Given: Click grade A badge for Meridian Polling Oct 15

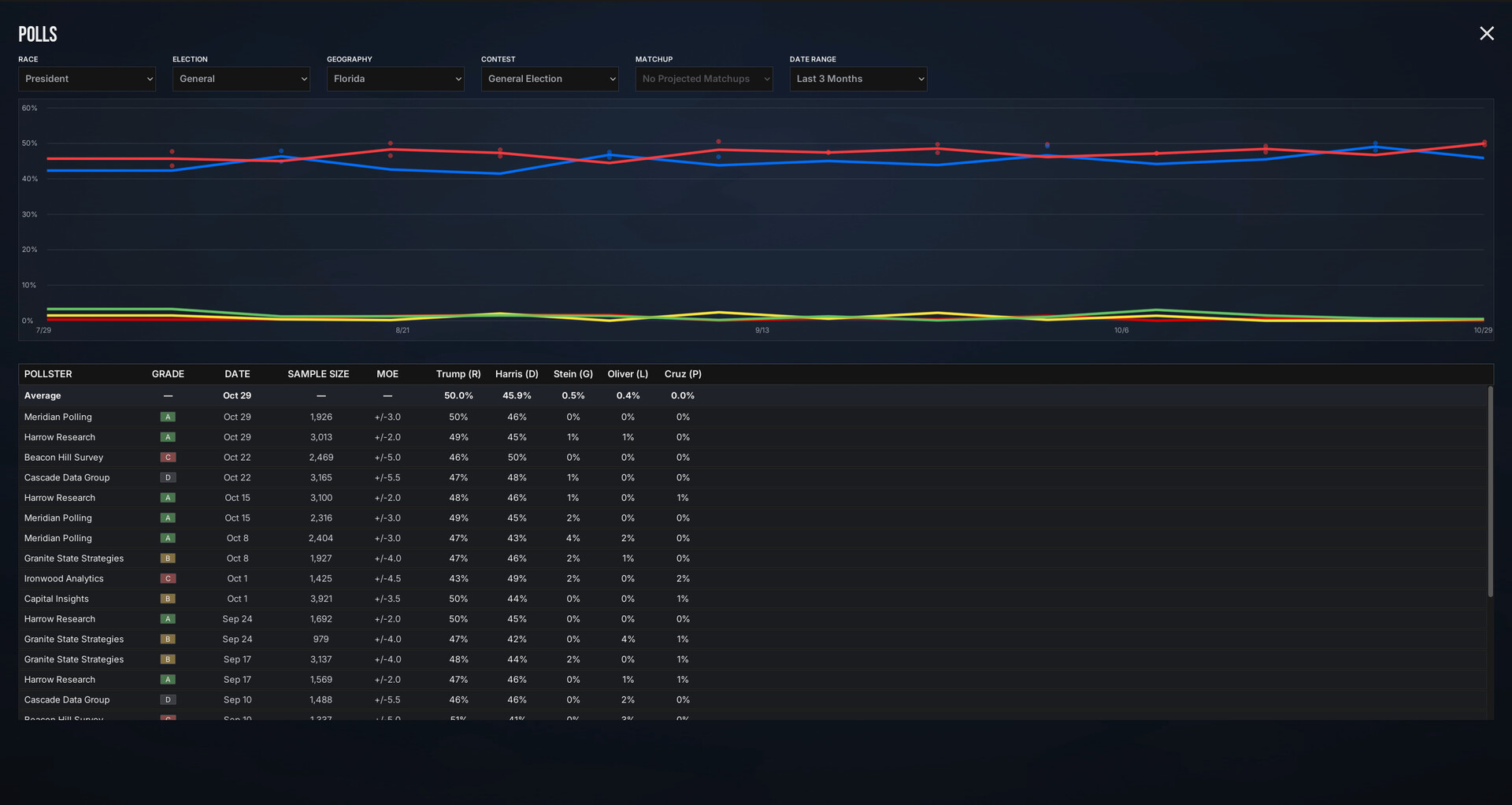Looking at the screenshot, I should [x=168, y=518].
